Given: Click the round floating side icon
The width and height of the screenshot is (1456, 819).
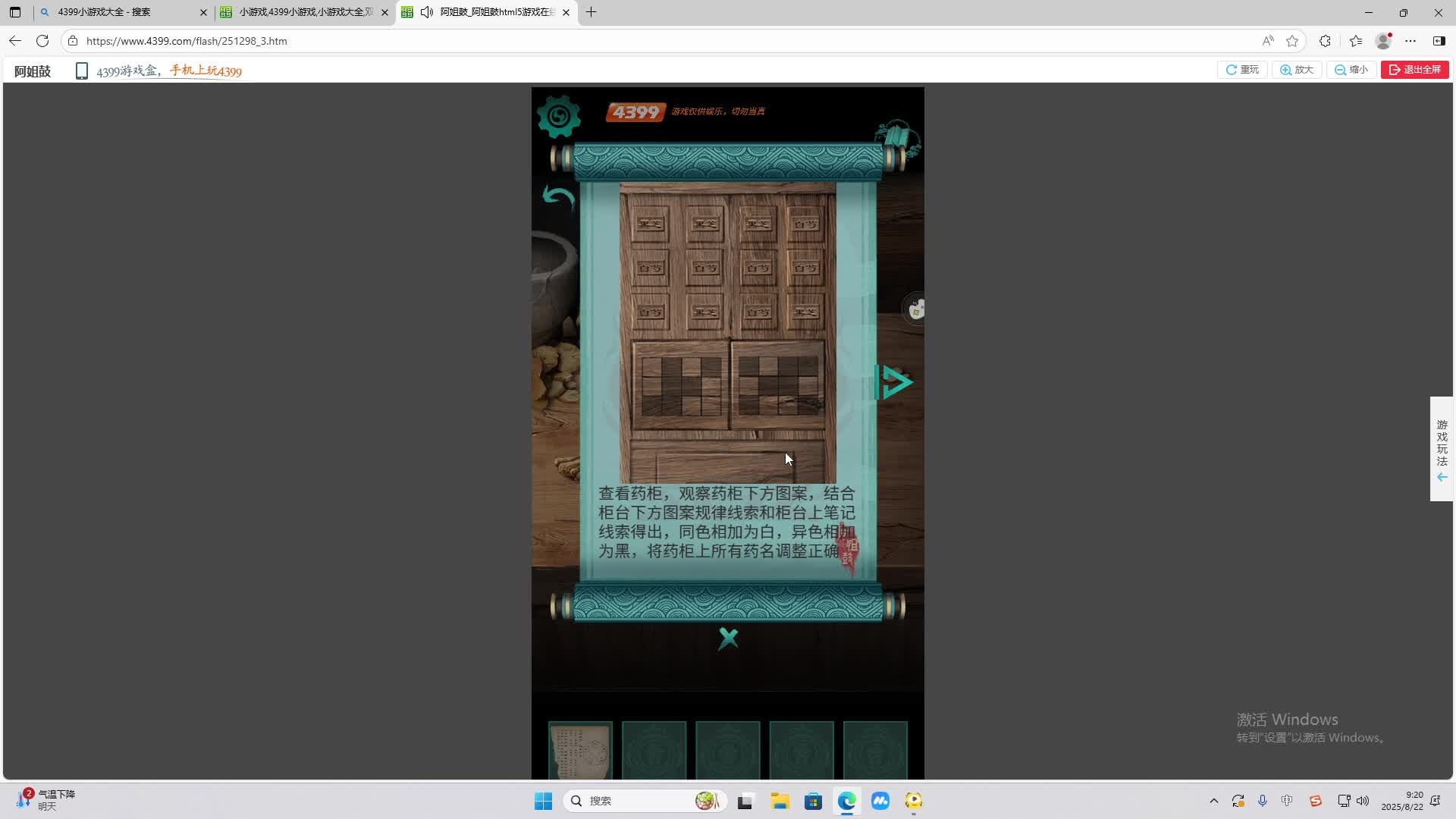Looking at the screenshot, I should tap(916, 309).
